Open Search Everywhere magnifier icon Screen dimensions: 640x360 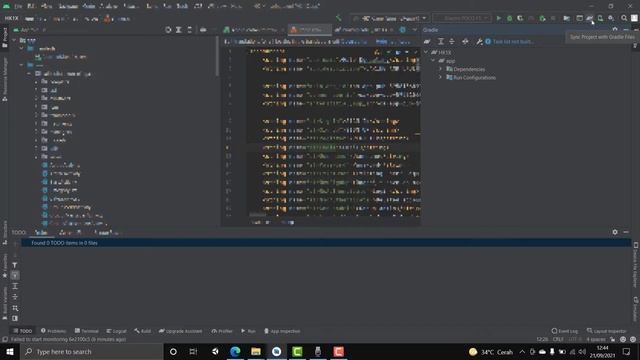tap(624, 18)
